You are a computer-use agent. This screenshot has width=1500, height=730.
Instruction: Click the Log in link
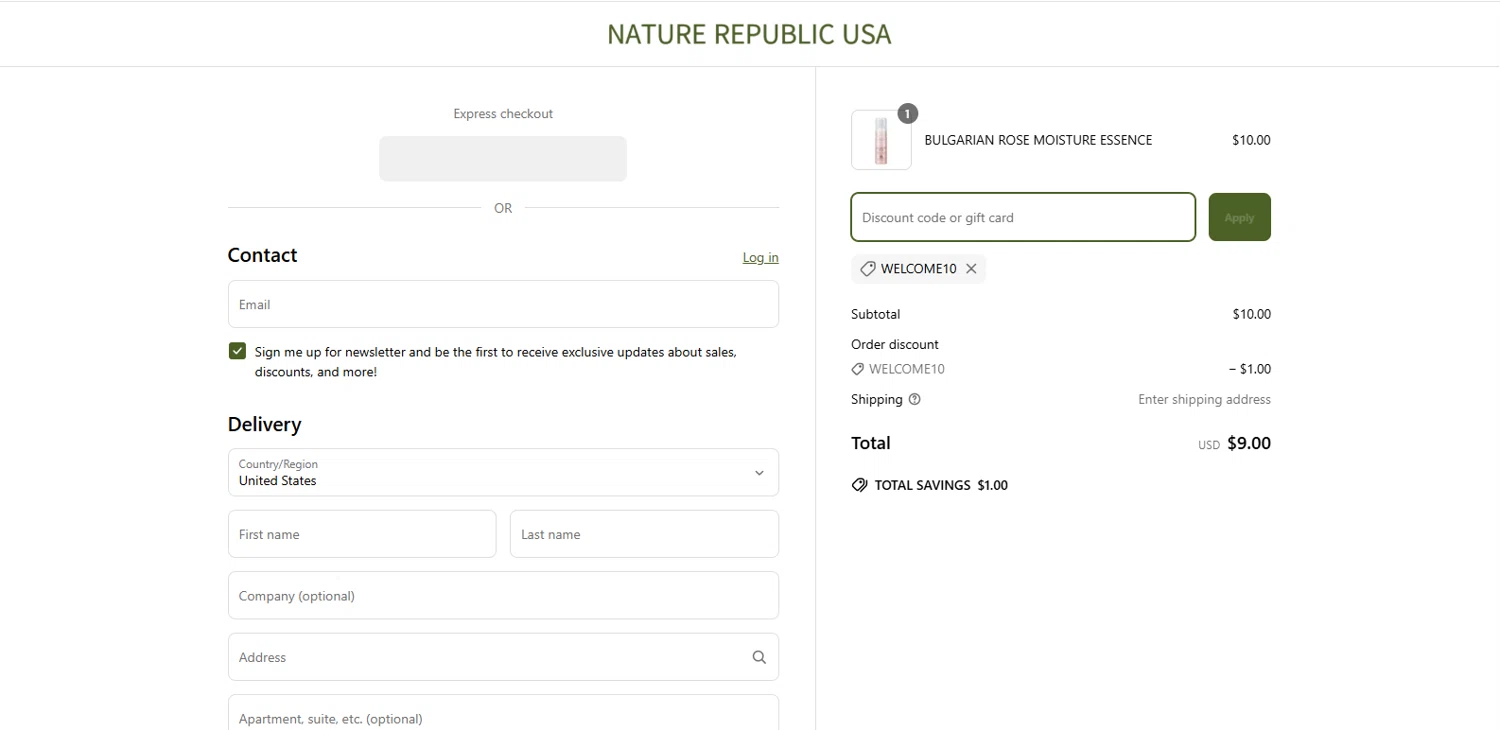click(760, 258)
